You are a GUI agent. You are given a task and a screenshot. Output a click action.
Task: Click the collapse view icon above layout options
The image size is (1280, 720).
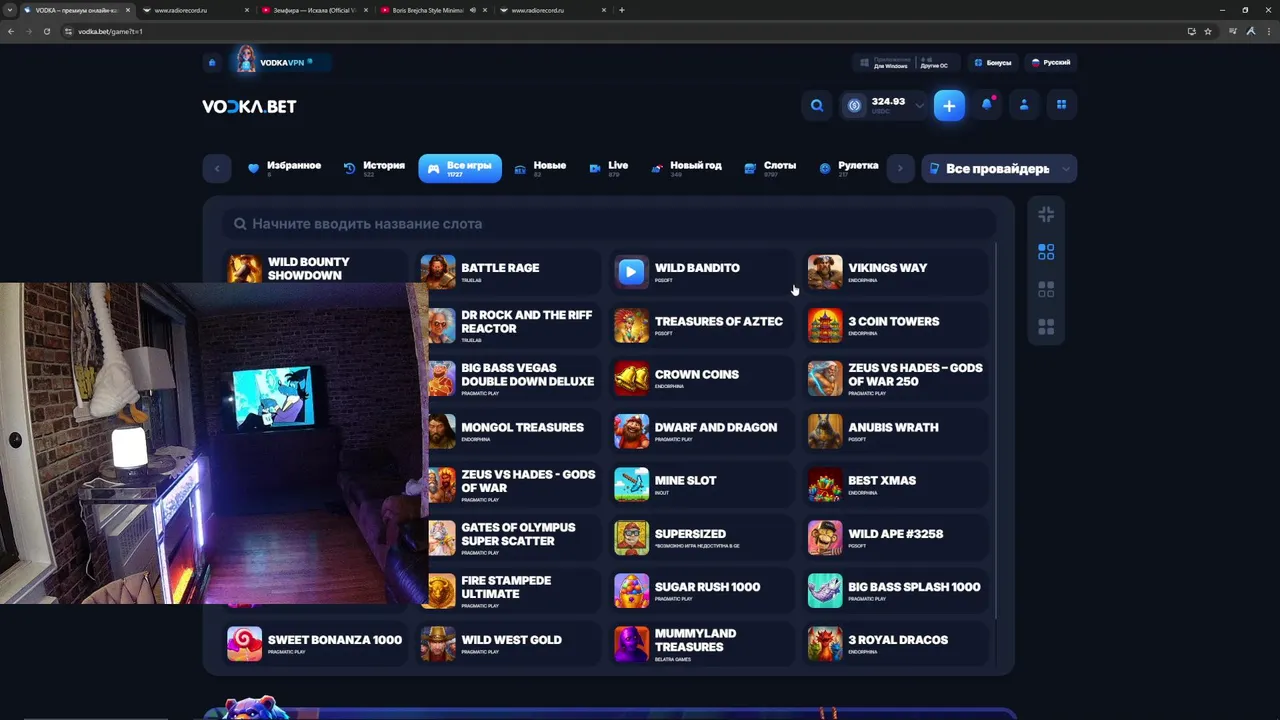click(1046, 214)
